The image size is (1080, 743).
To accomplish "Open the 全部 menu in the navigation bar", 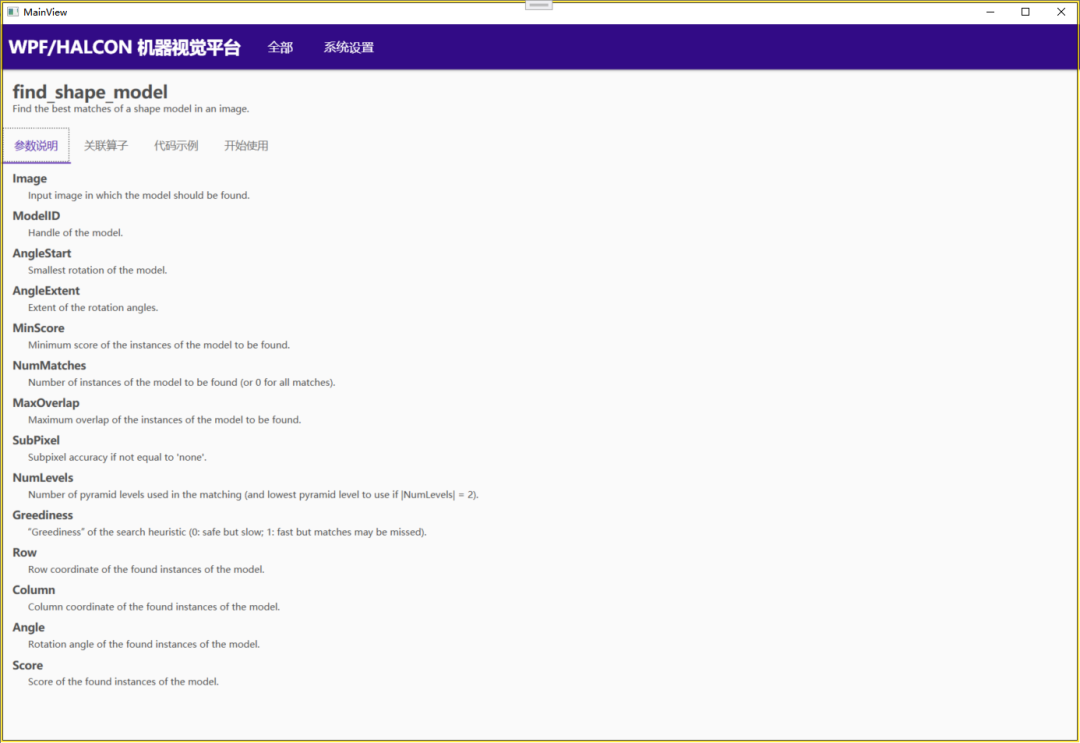I will click(280, 47).
